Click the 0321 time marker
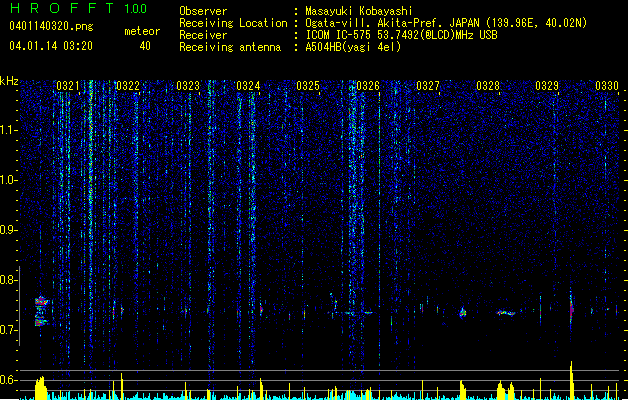The image size is (629, 400). [x=68, y=85]
